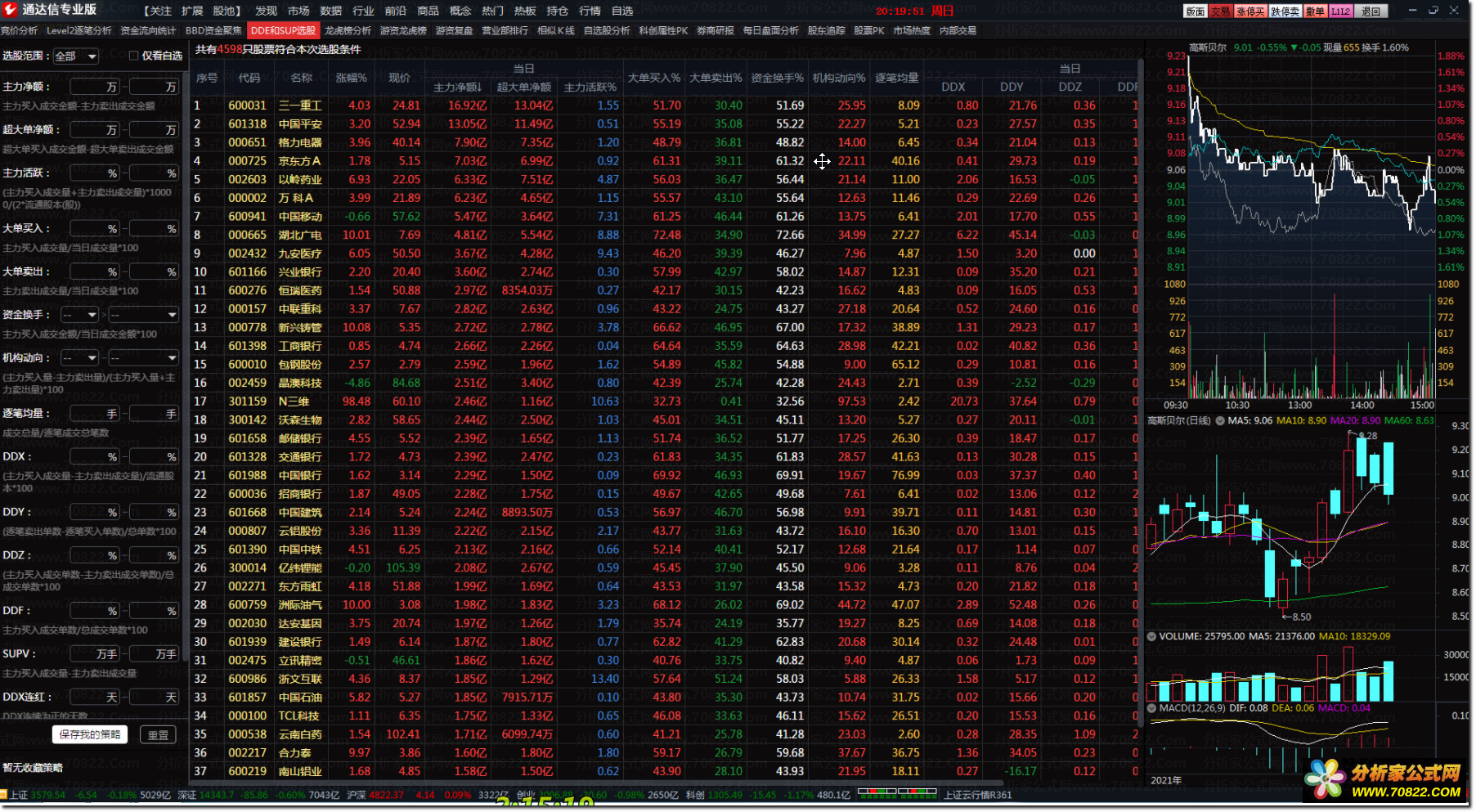
Task: Click the 上证云行情R361 status text
Action: 977,795
